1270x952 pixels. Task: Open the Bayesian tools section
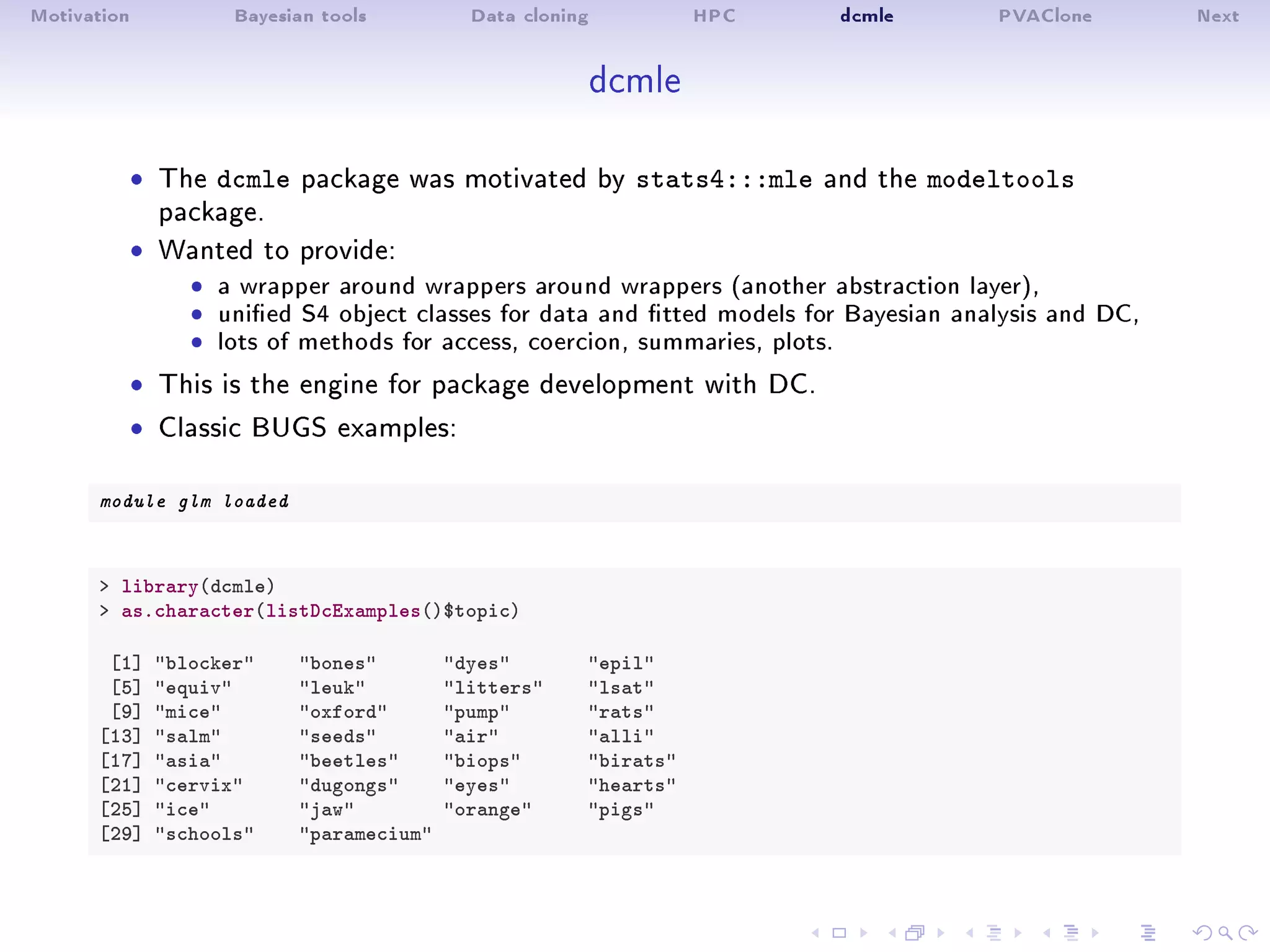tap(300, 16)
